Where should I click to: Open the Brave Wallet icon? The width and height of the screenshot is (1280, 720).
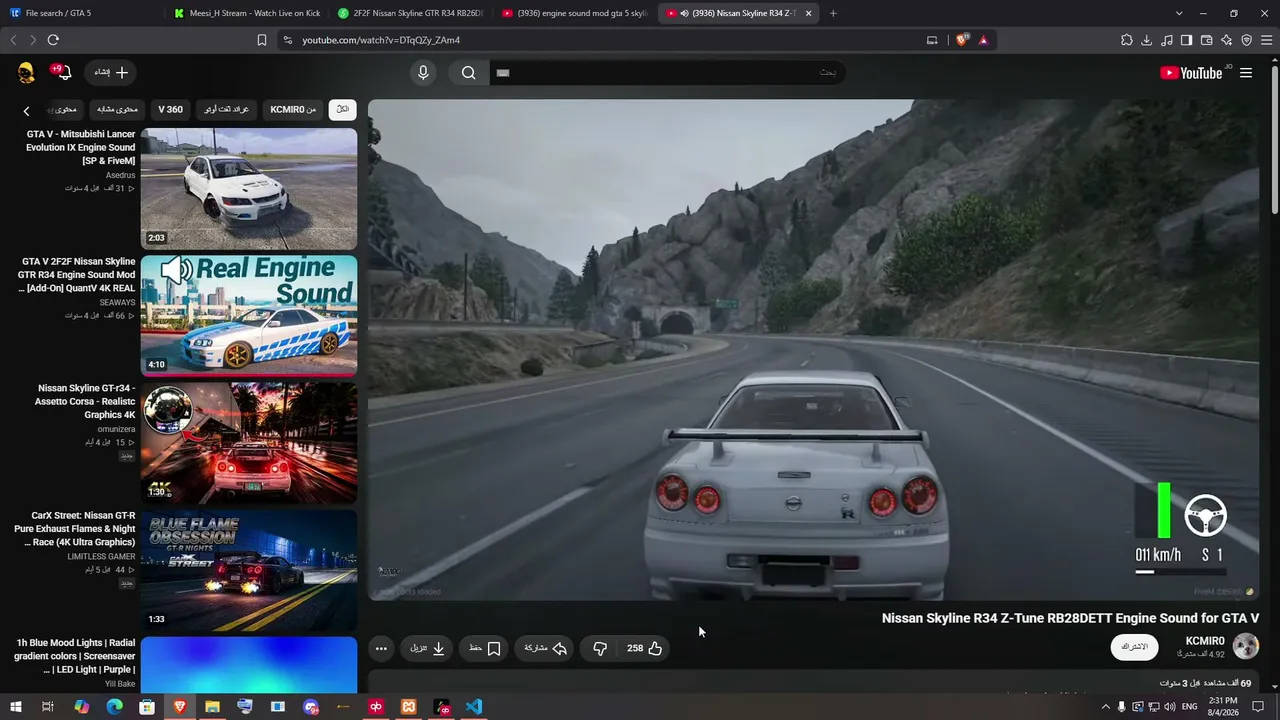(1207, 40)
